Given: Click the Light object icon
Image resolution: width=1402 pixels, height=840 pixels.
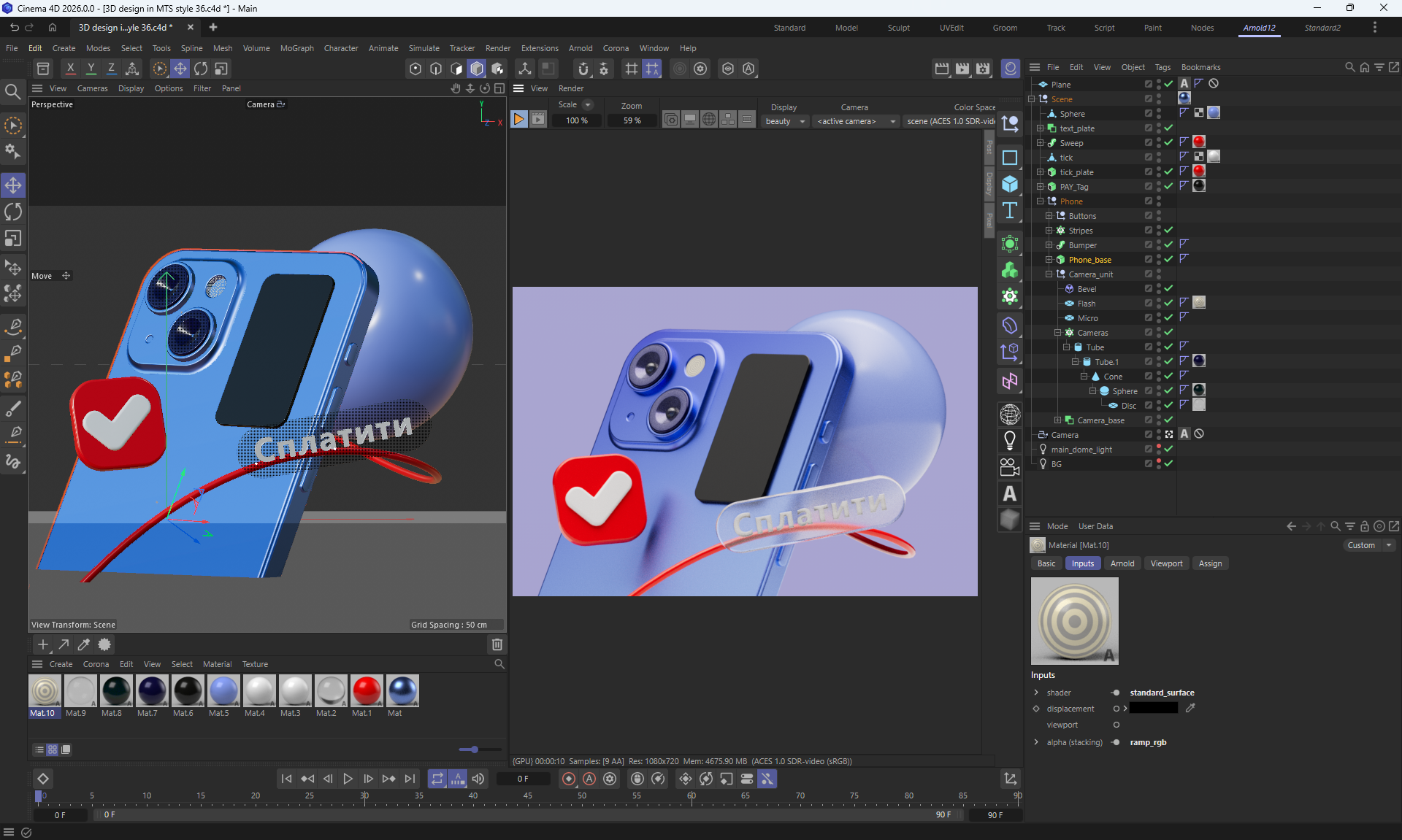Looking at the screenshot, I should [x=1010, y=441].
